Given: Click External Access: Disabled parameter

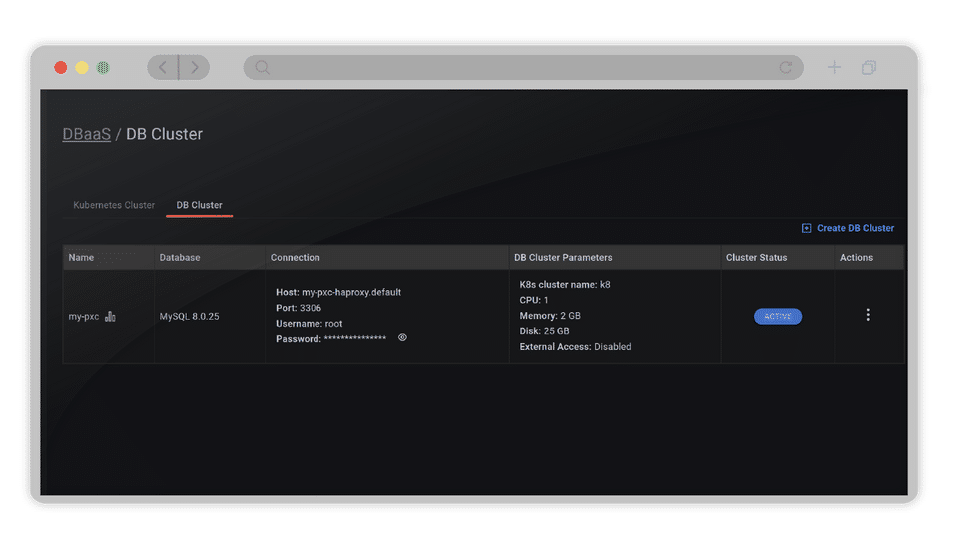Looking at the screenshot, I should point(576,346).
